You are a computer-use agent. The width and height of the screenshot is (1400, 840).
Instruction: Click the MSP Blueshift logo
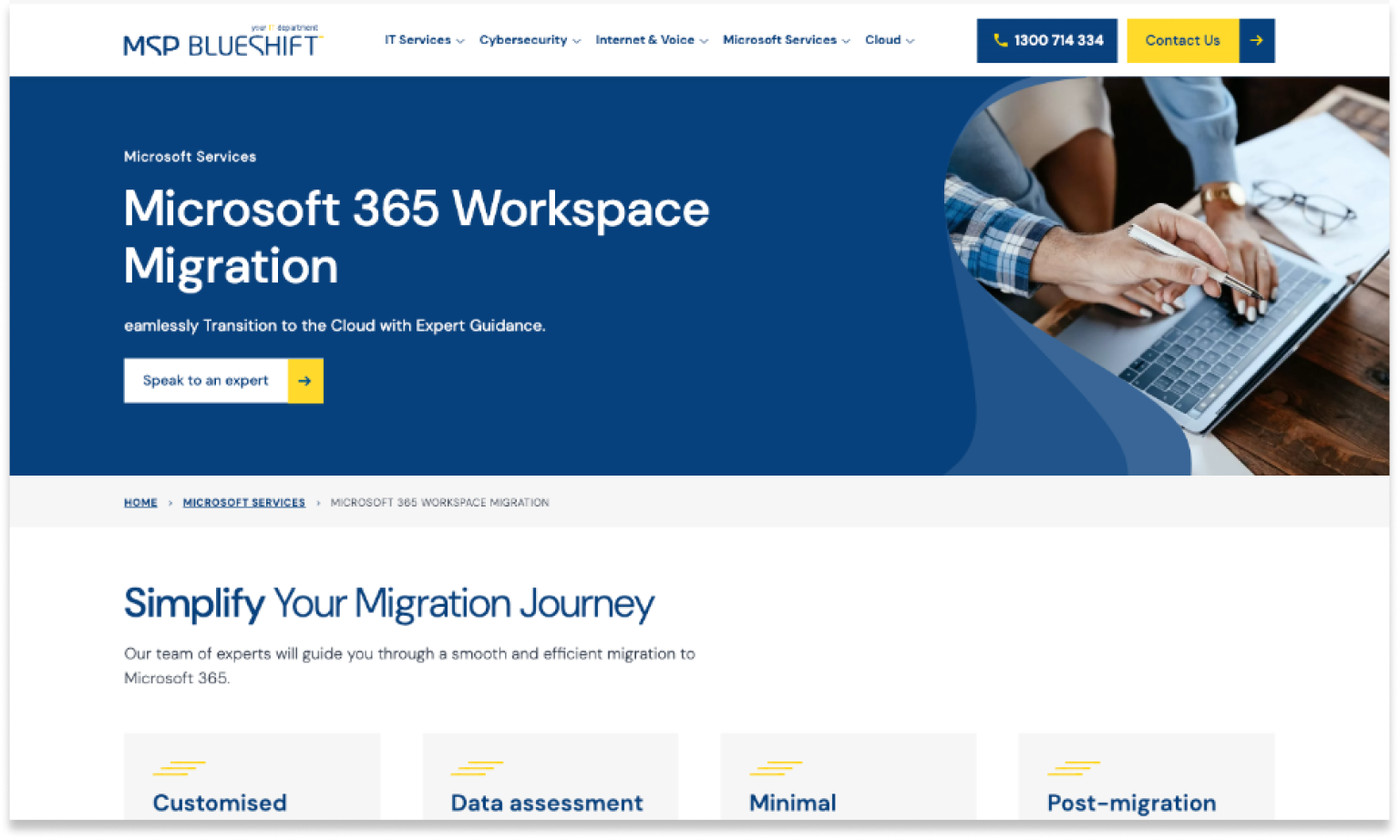222,42
